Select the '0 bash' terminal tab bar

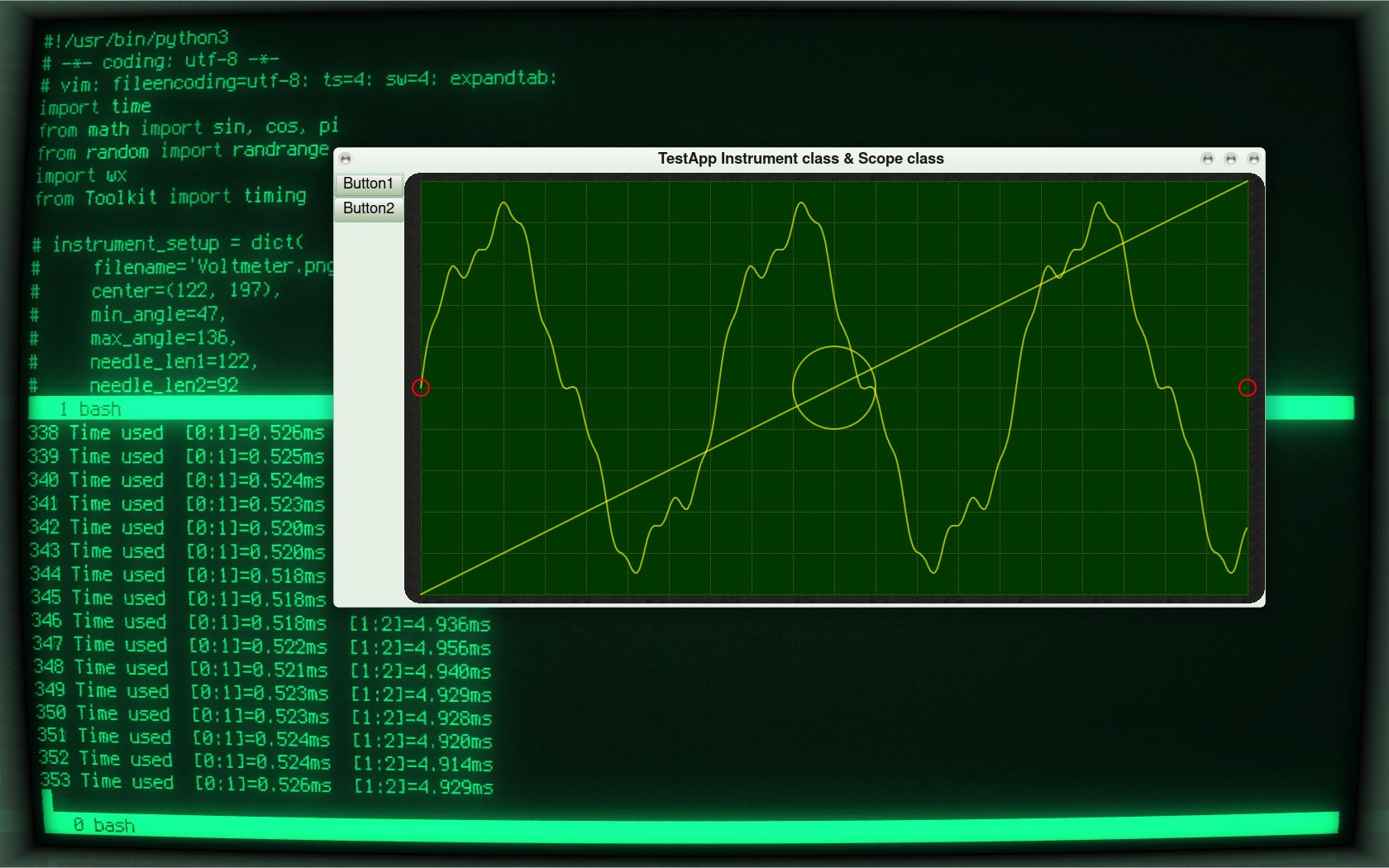point(691,824)
